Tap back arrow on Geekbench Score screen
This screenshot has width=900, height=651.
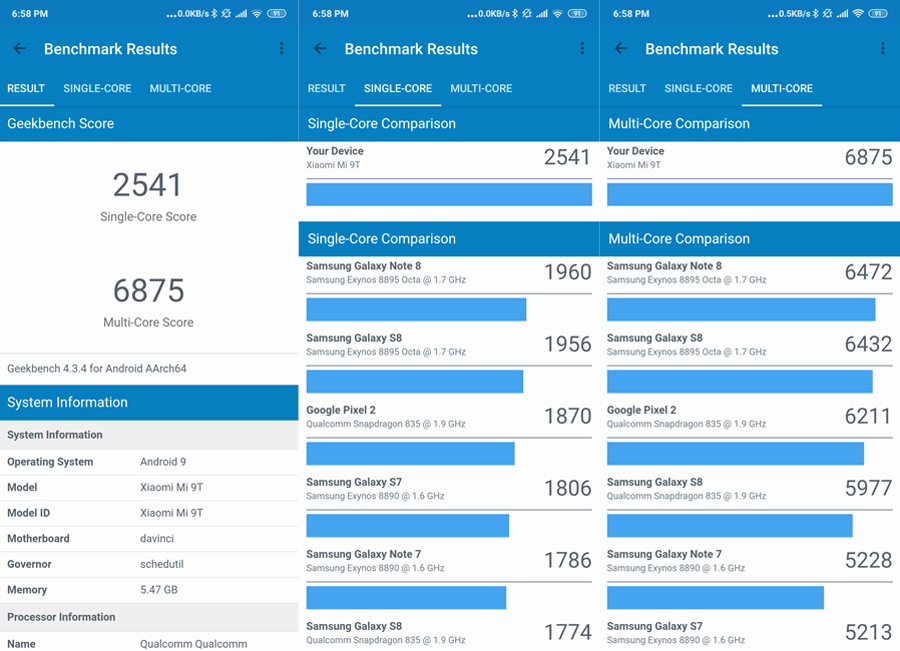(20, 49)
